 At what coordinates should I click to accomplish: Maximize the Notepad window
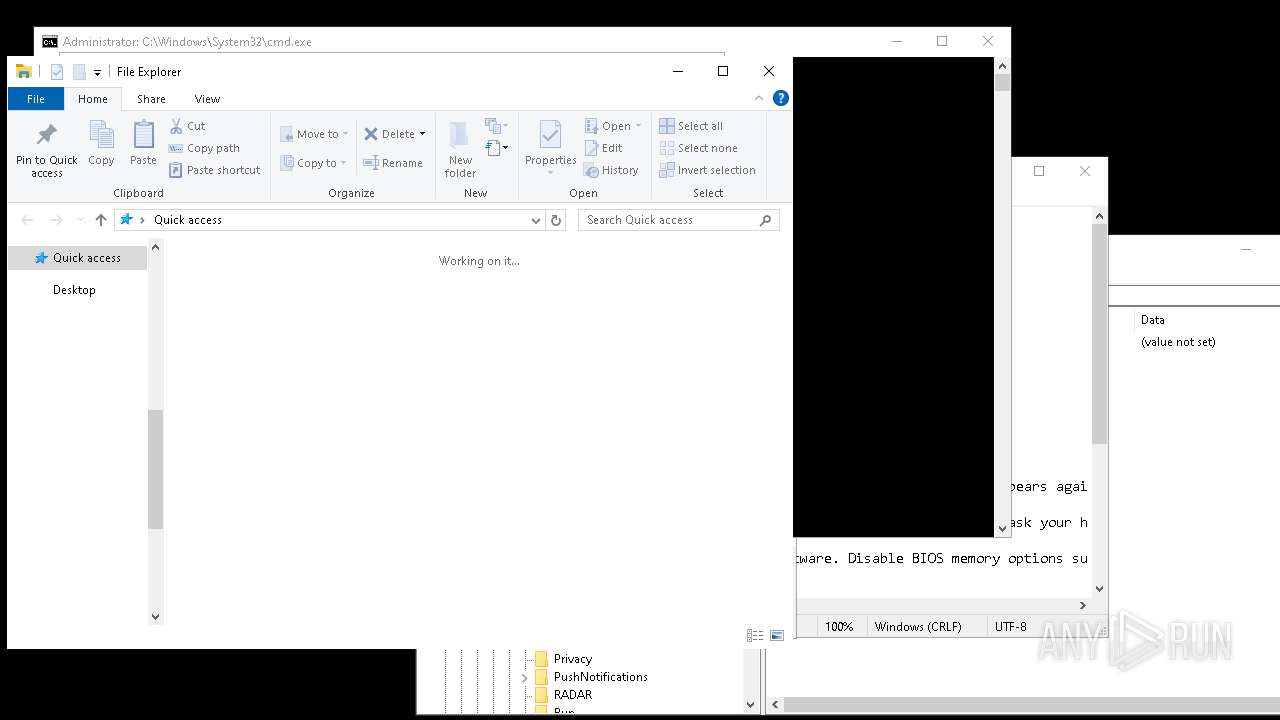1039,171
